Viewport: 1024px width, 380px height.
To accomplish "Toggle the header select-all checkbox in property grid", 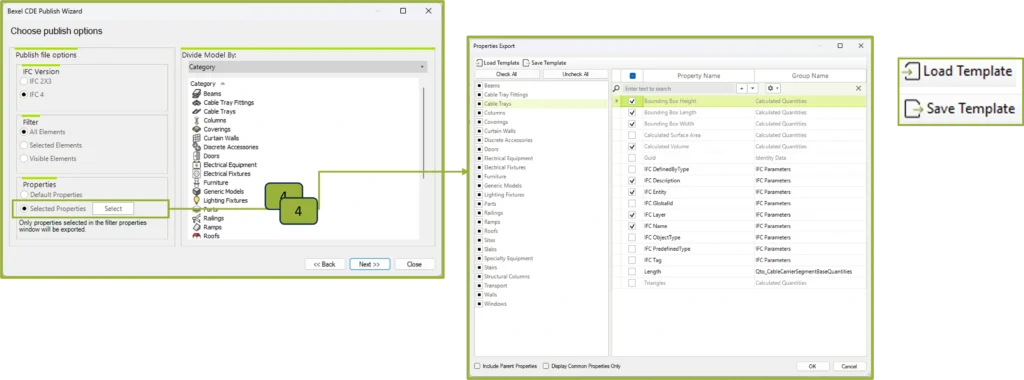I will [632, 76].
